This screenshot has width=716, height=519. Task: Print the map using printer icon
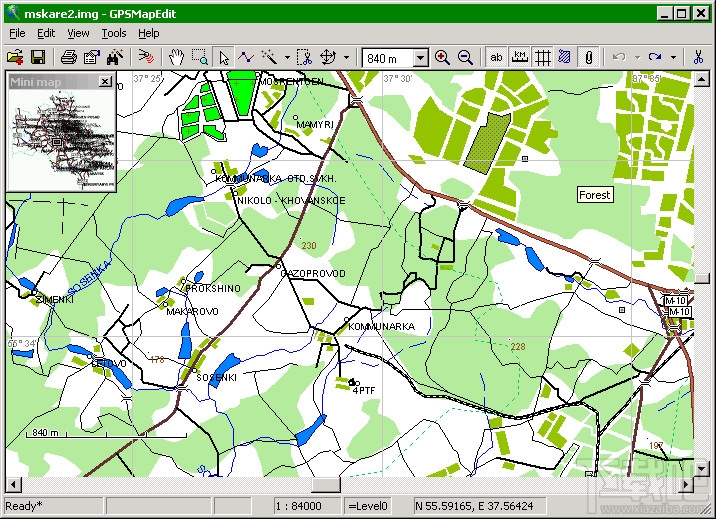(68, 58)
